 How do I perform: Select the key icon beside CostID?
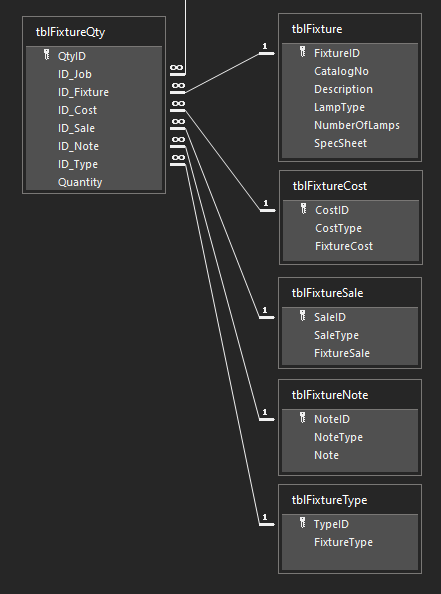coord(303,209)
